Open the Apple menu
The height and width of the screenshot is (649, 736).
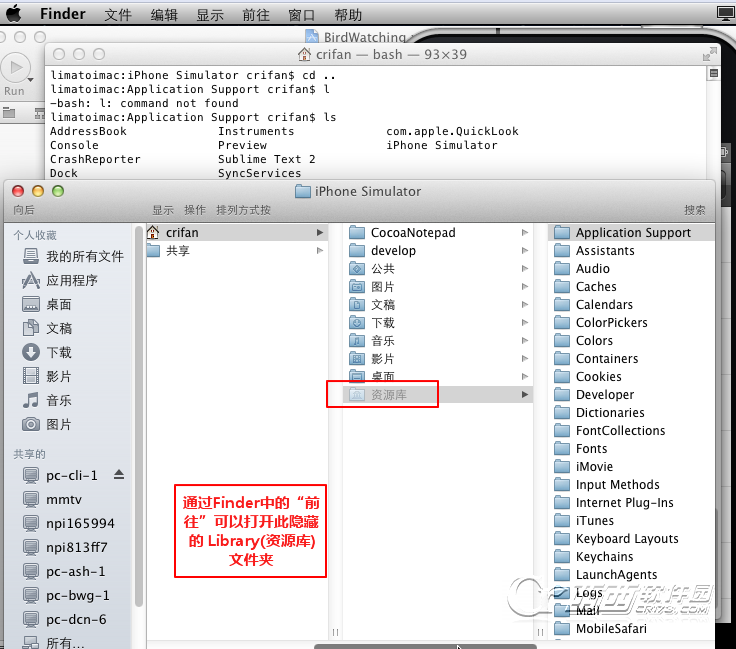coord(14,14)
